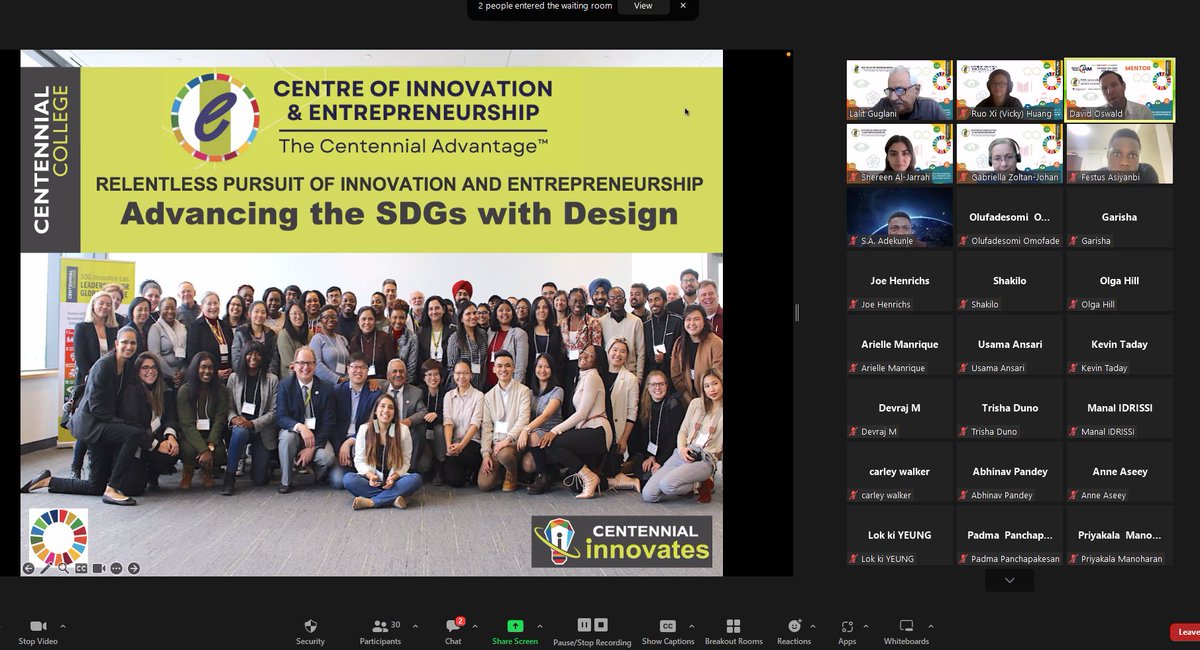This screenshot has width=1200, height=650.
Task: Toggle slide subtitles CC icon
Action: (x=81, y=568)
